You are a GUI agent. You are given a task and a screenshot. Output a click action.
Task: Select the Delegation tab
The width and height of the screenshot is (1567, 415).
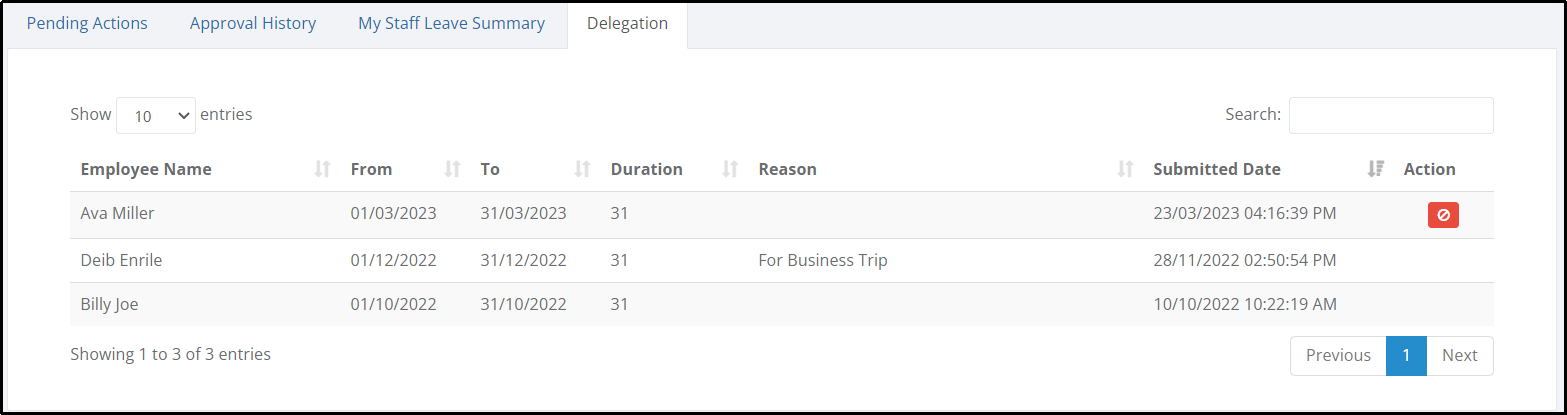tap(627, 24)
